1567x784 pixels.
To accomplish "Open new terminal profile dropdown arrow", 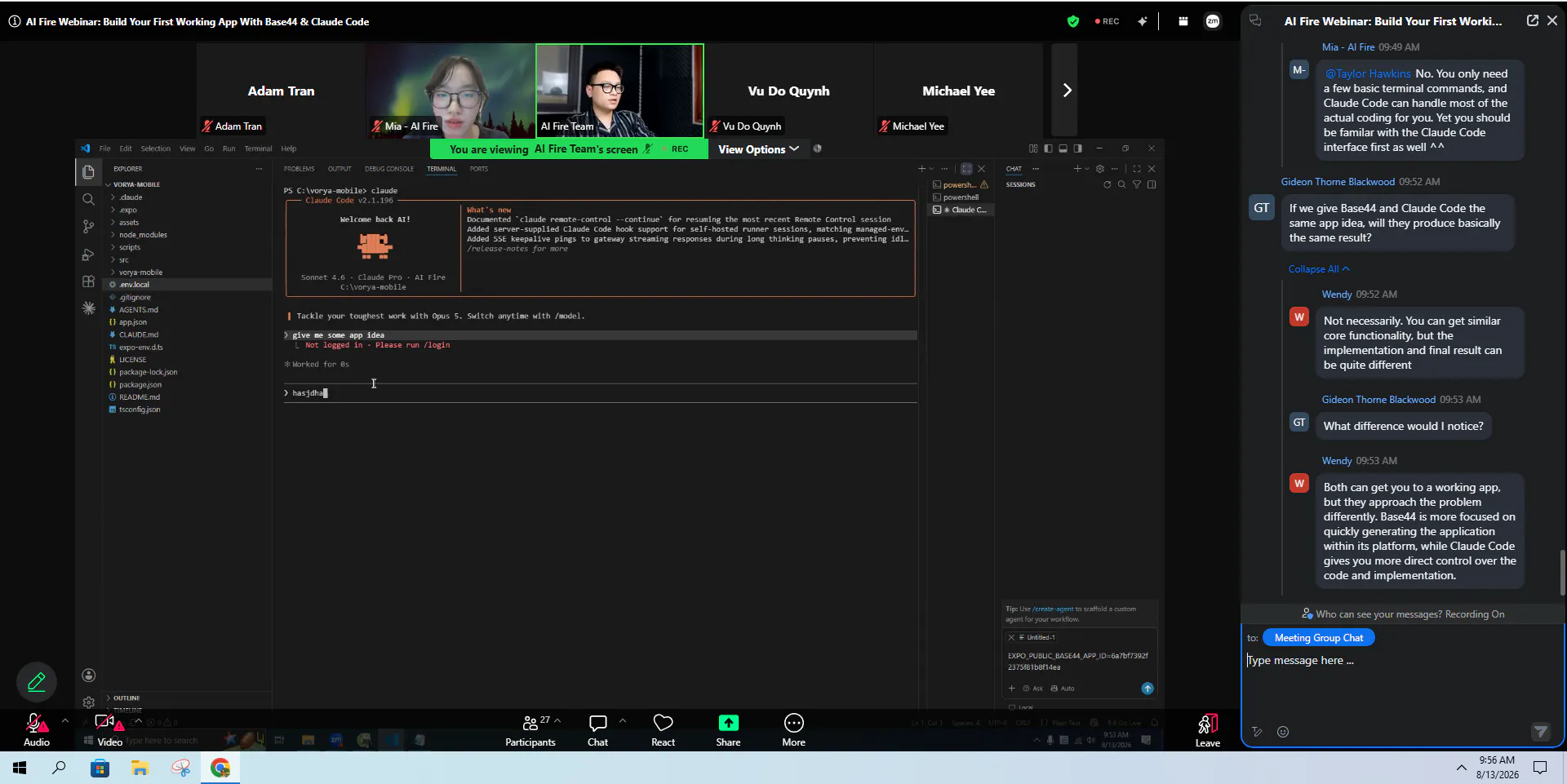I will click(932, 169).
